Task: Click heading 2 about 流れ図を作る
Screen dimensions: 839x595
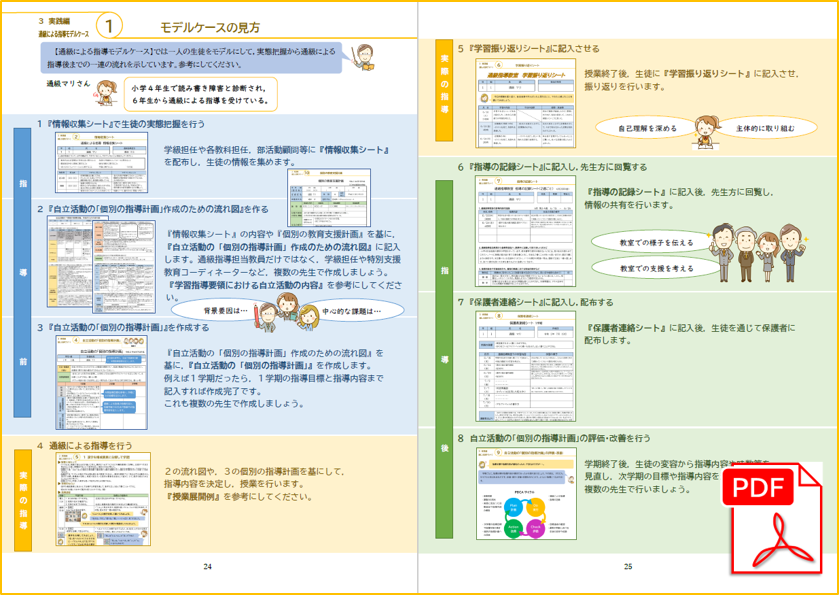Action: (x=152, y=209)
